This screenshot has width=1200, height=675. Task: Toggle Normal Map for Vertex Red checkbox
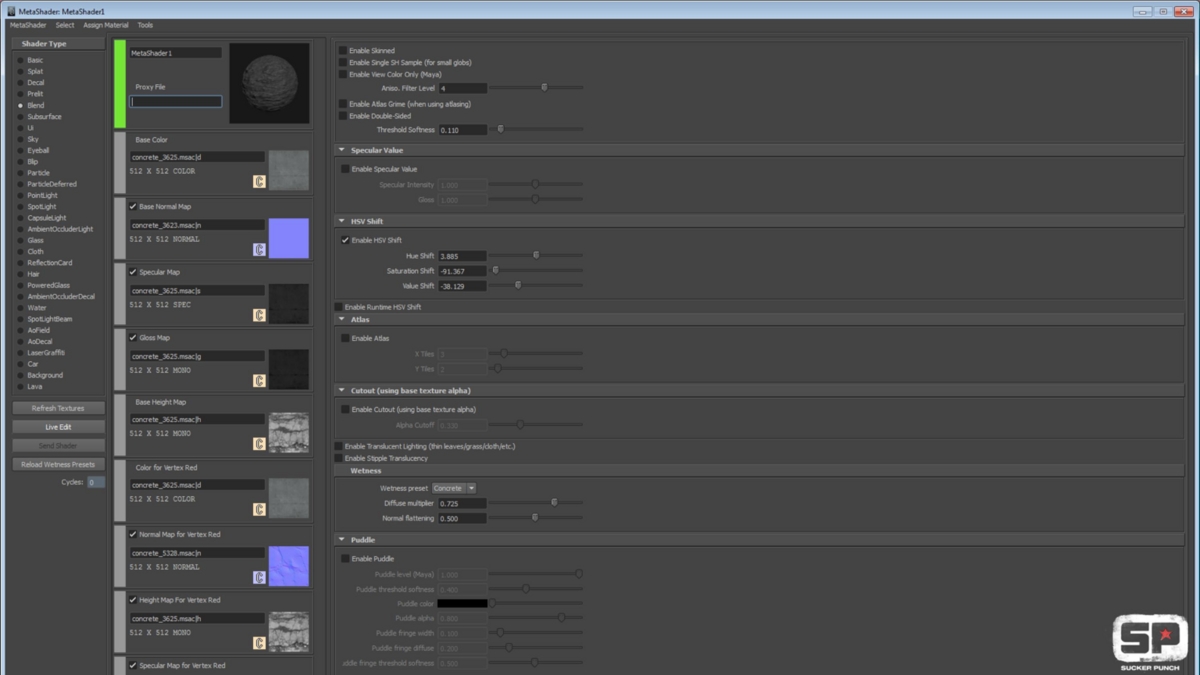point(133,535)
